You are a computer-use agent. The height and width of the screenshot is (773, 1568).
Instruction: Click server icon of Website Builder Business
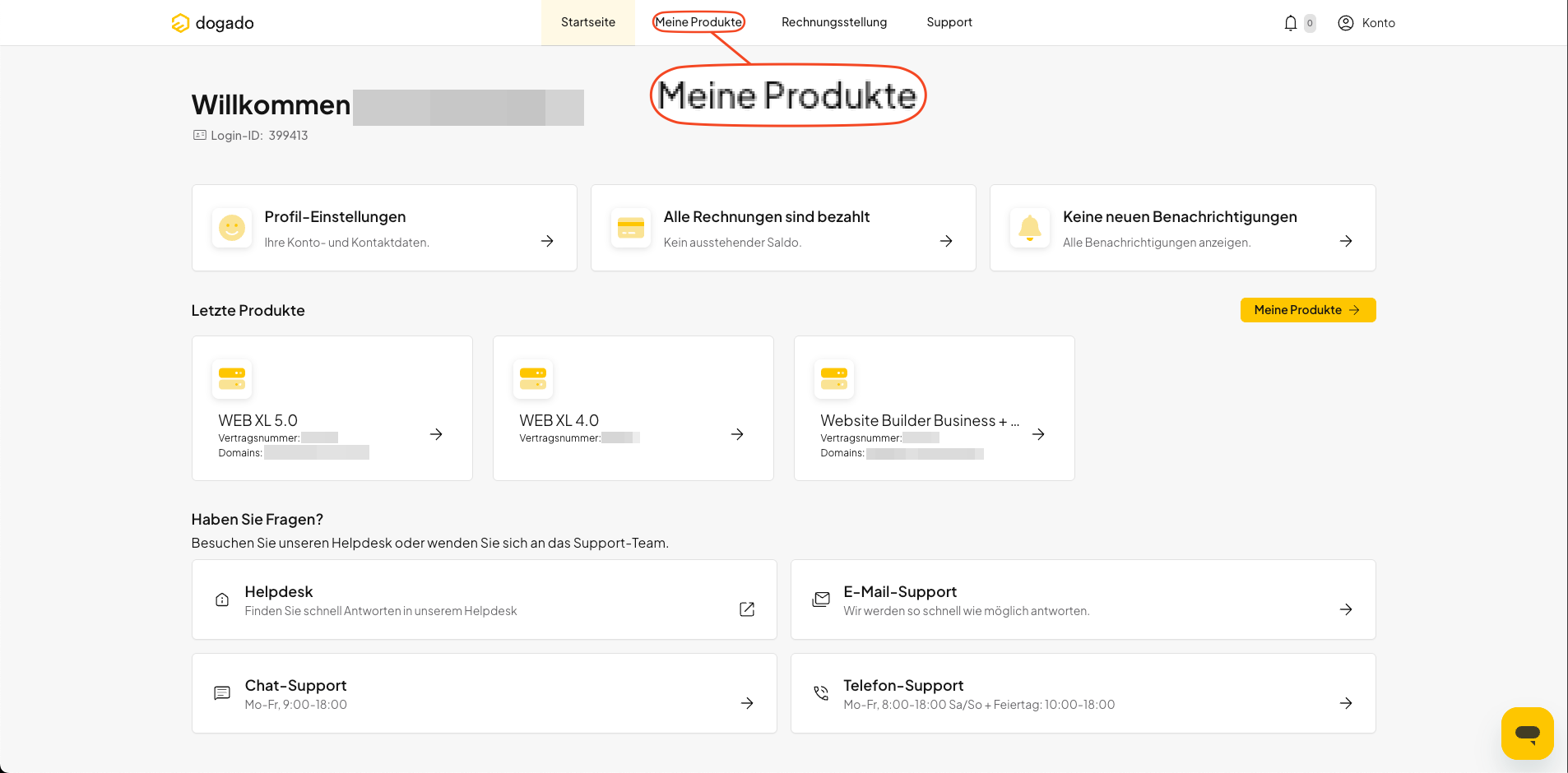tap(834, 379)
